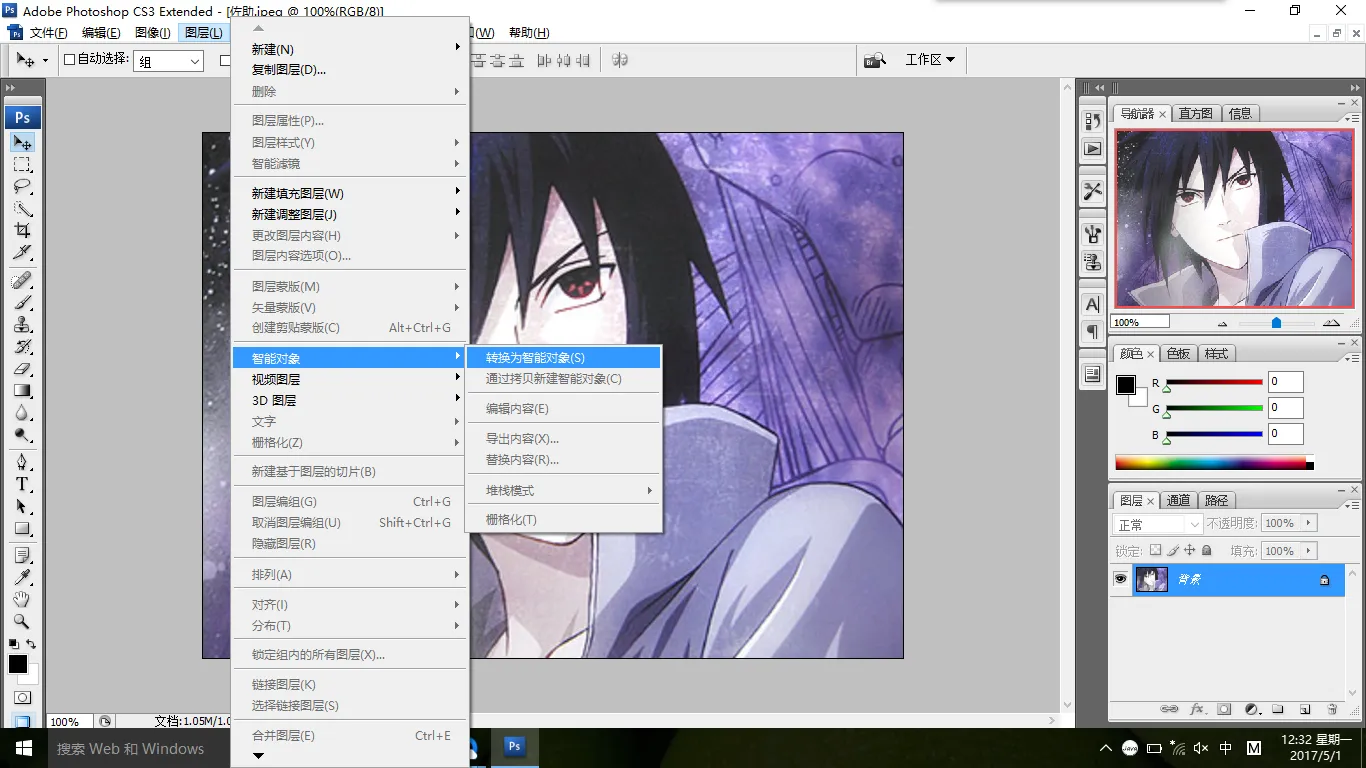Select the History Brush tool
The image size is (1366, 768).
click(22, 346)
